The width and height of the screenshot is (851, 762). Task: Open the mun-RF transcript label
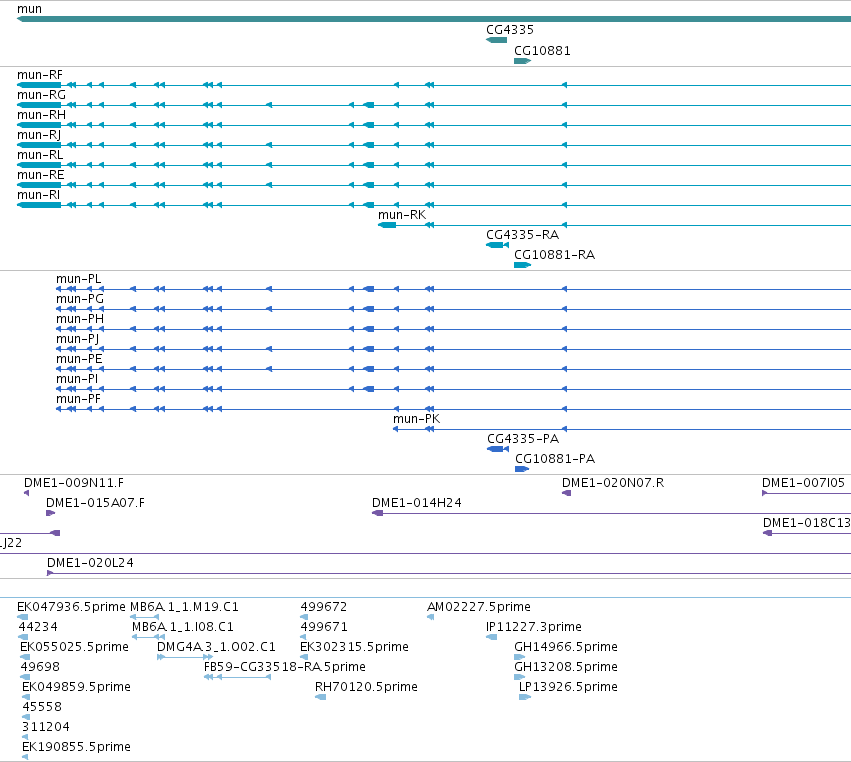pyautogui.click(x=40, y=75)
